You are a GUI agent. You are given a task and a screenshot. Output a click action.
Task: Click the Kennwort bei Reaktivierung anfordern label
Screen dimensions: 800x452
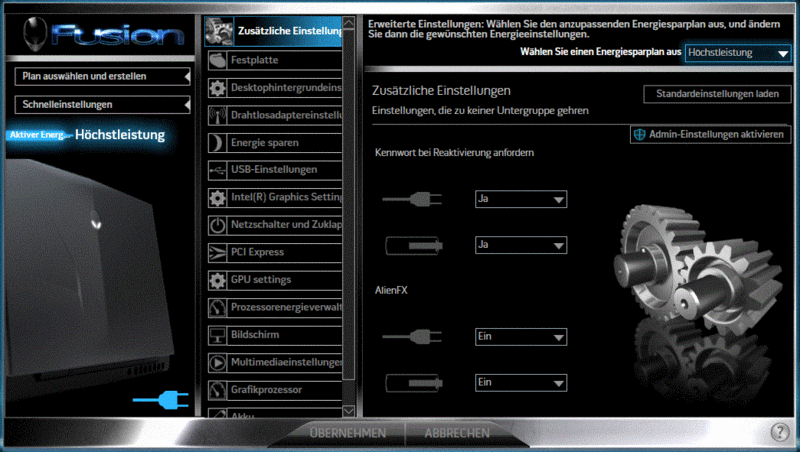(454, 153)
